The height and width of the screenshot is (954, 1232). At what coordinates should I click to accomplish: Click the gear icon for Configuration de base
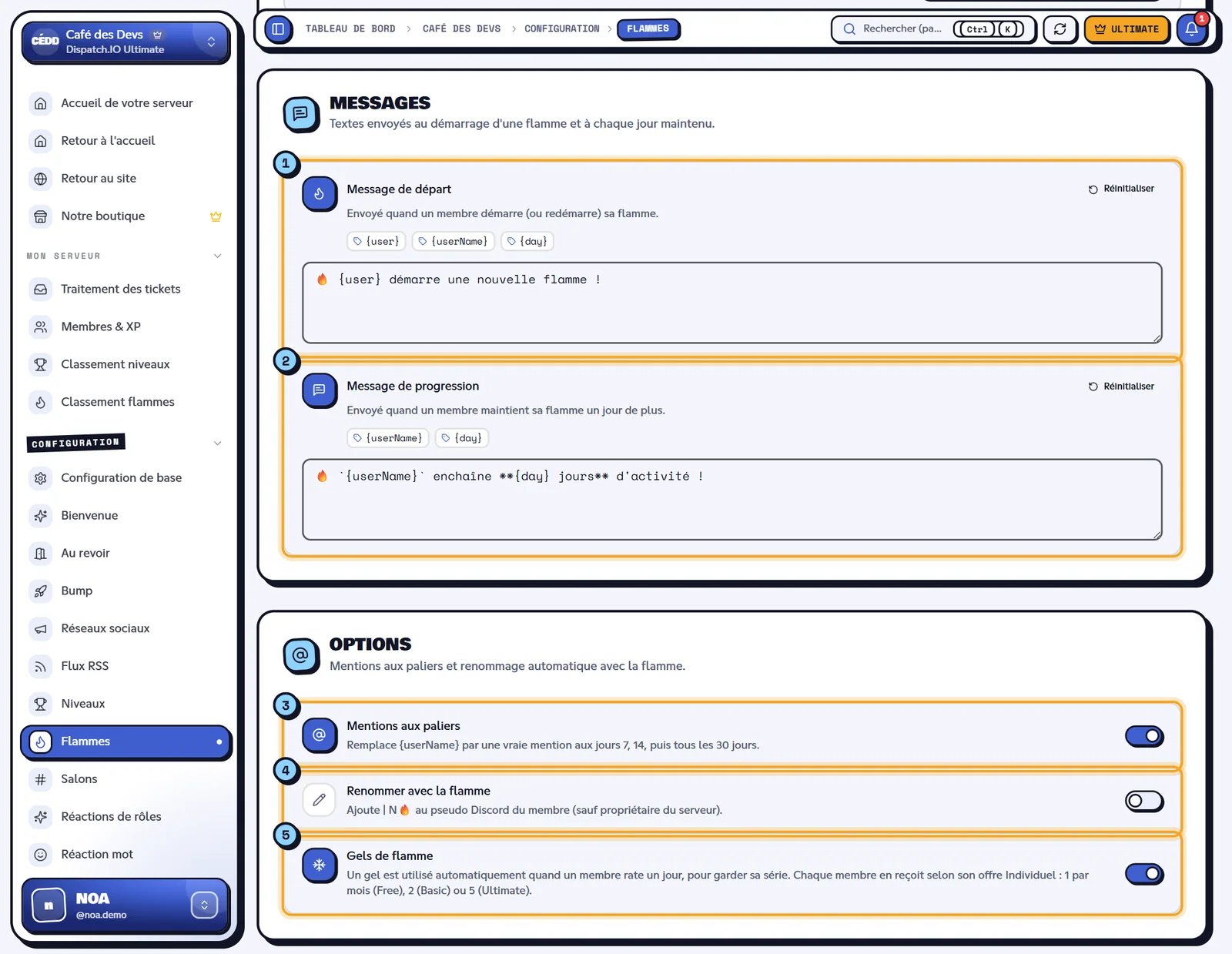41,478
